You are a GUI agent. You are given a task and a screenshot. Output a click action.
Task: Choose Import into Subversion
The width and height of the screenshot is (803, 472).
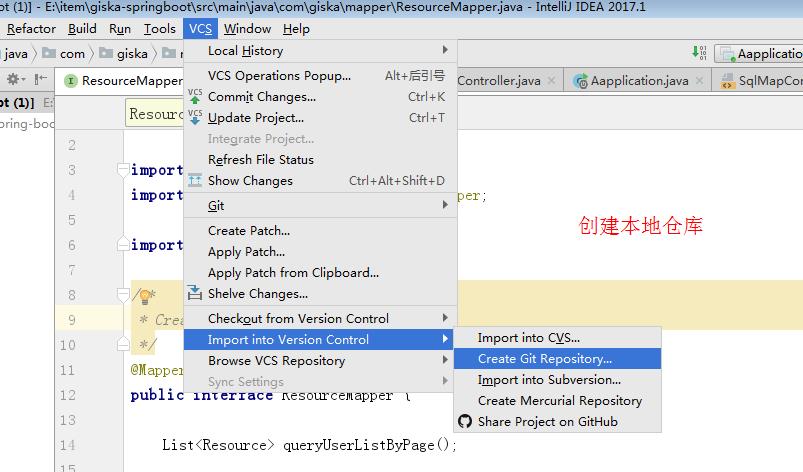(558, 380)
